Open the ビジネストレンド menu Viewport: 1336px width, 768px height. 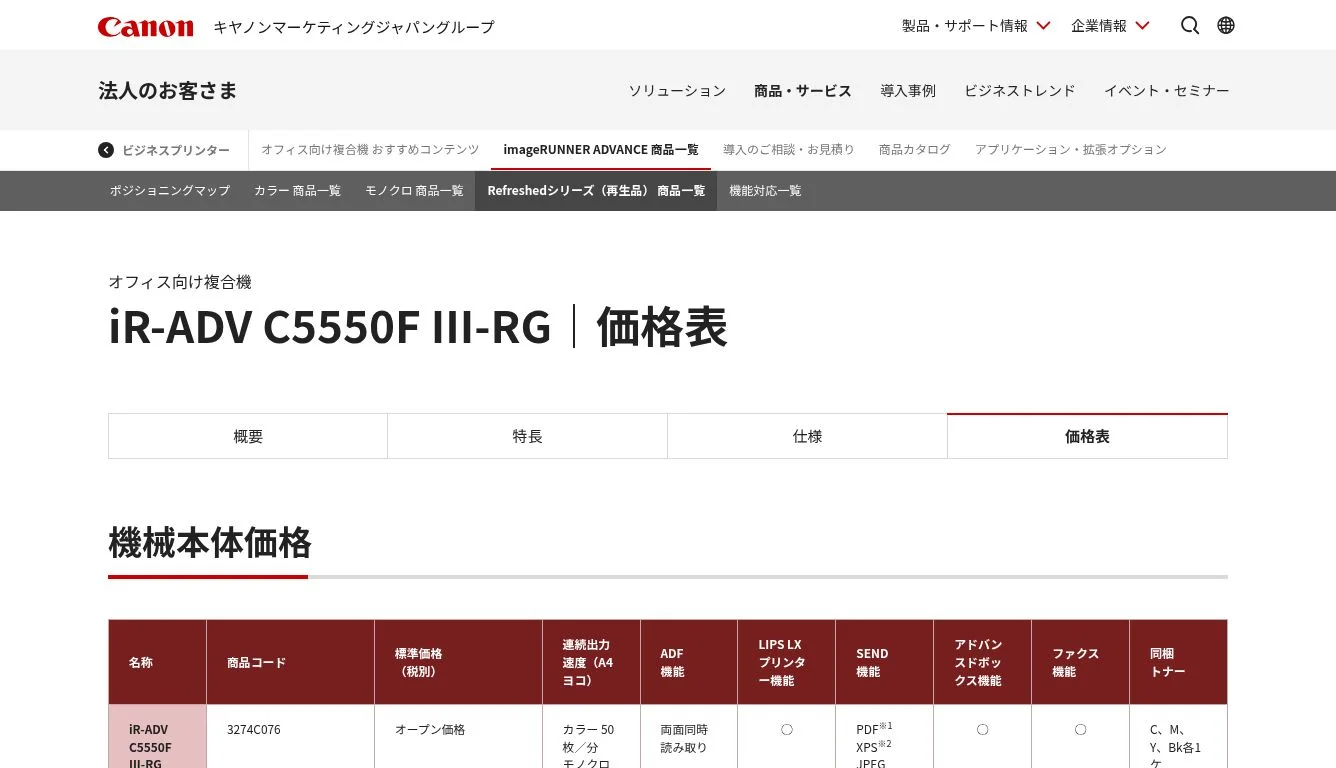[1020, 91]
